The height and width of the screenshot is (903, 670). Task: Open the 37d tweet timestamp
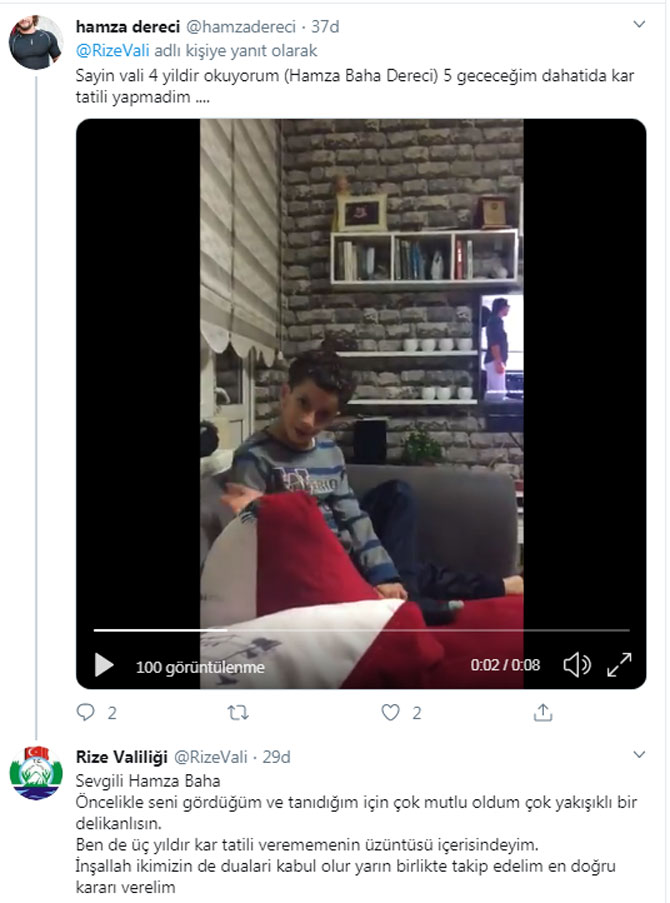click(322, 24)
